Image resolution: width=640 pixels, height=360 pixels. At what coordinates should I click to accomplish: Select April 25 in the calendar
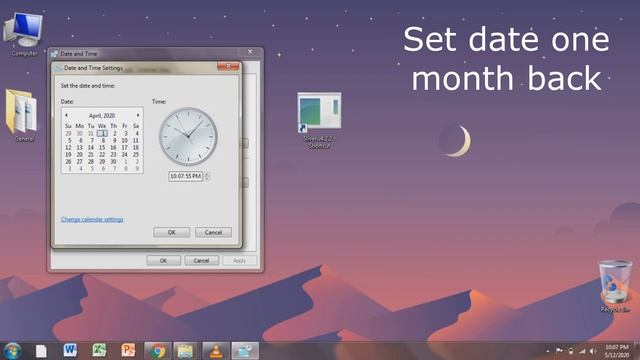pyautogui.click(x=136, y=155)
